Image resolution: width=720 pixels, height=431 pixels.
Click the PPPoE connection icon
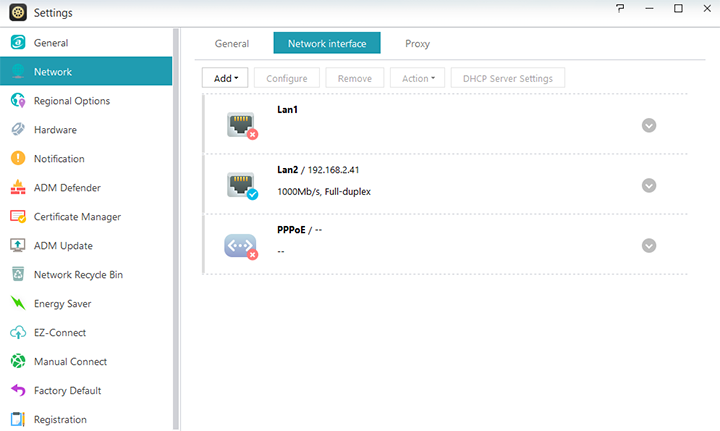pyautogui.click(x=240, y=245)
